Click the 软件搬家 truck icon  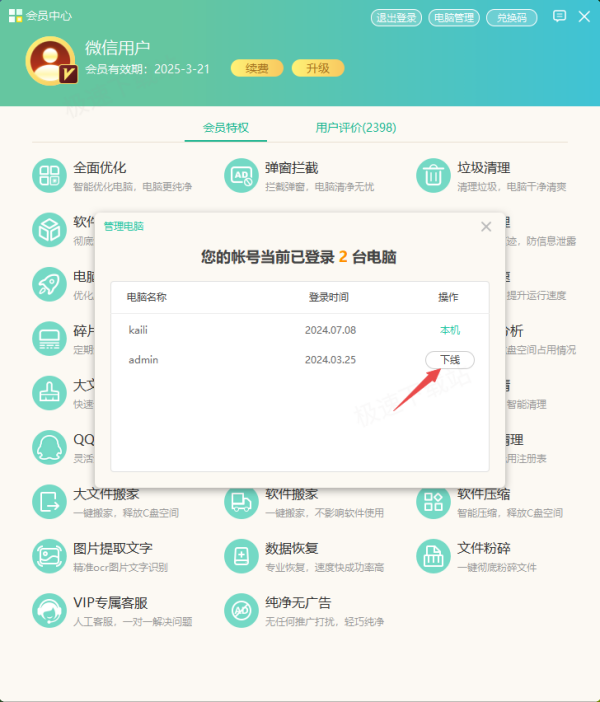pyautogui.click(x=241, y=502)
